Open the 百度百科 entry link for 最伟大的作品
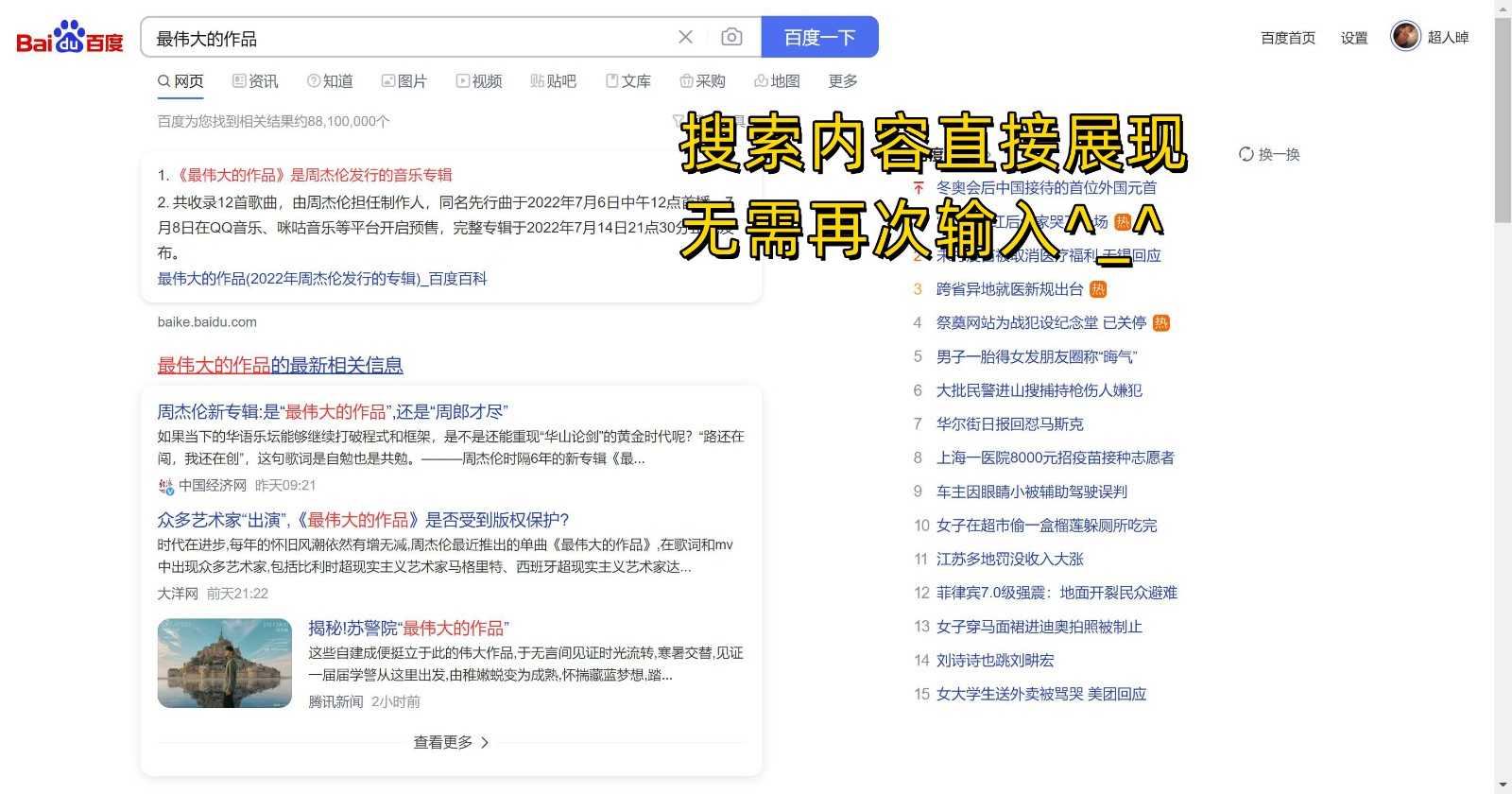Viewport: 1512px width, 794px height. (322, 279)
